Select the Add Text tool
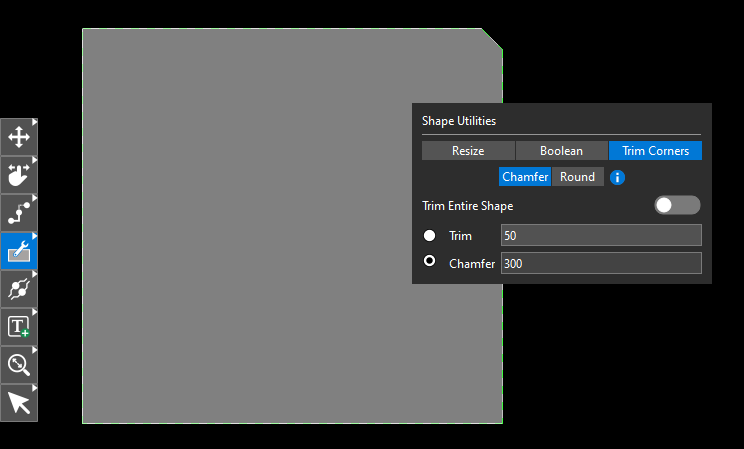Viewport: 744px width, 449px height. pyautogui.click(x=19, y=327)
